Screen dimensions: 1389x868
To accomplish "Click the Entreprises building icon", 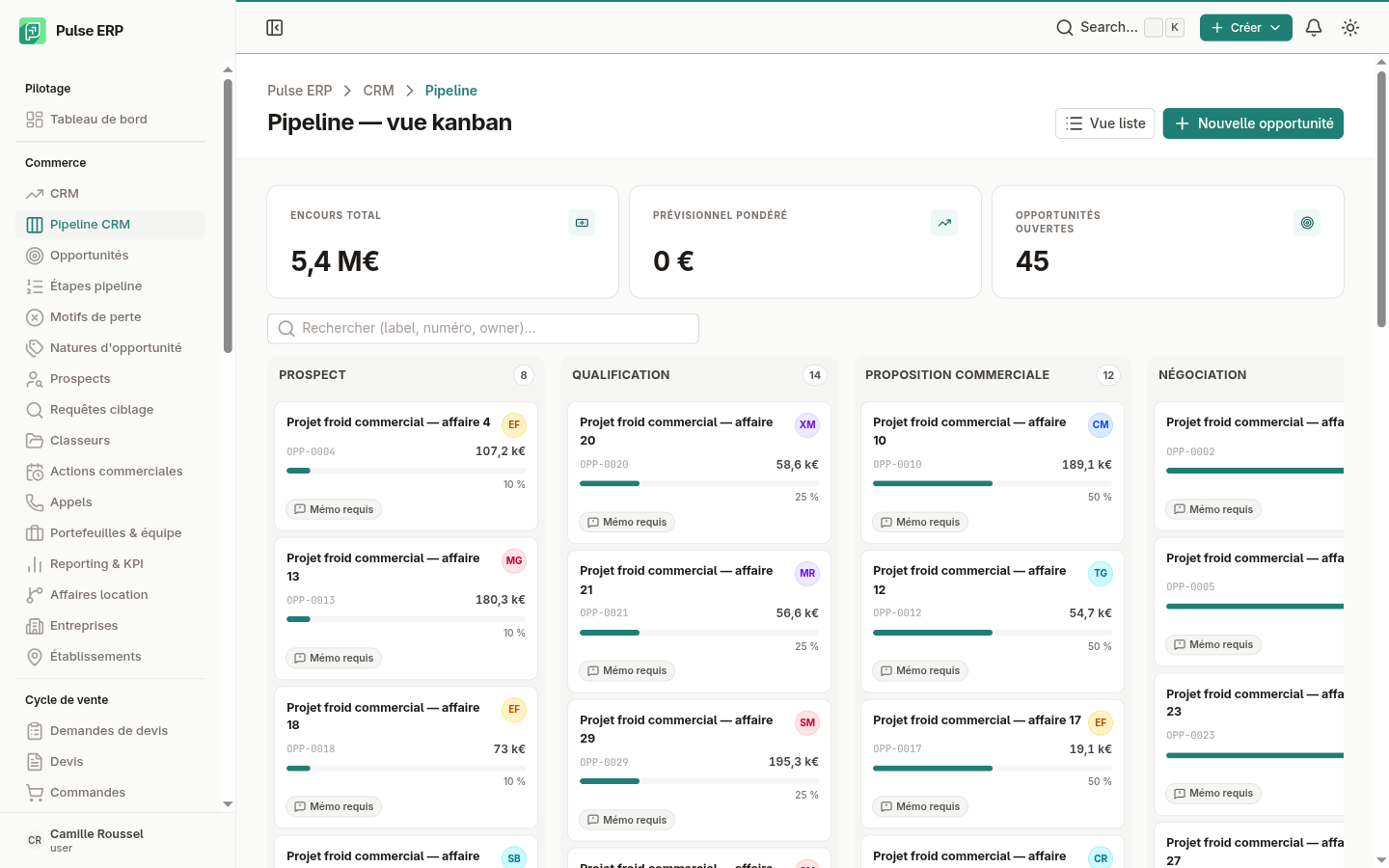I will [35, 626].
